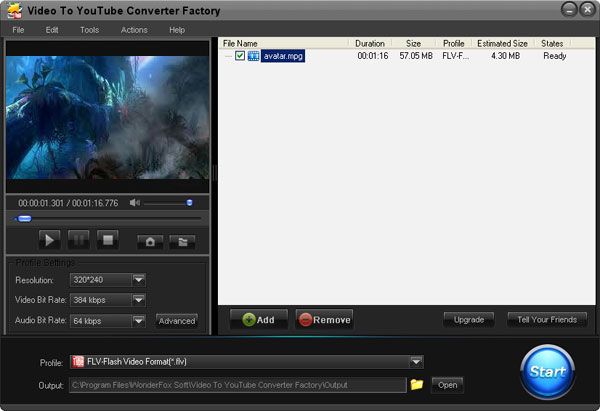Pause the video preview

[x=79, y=239]
